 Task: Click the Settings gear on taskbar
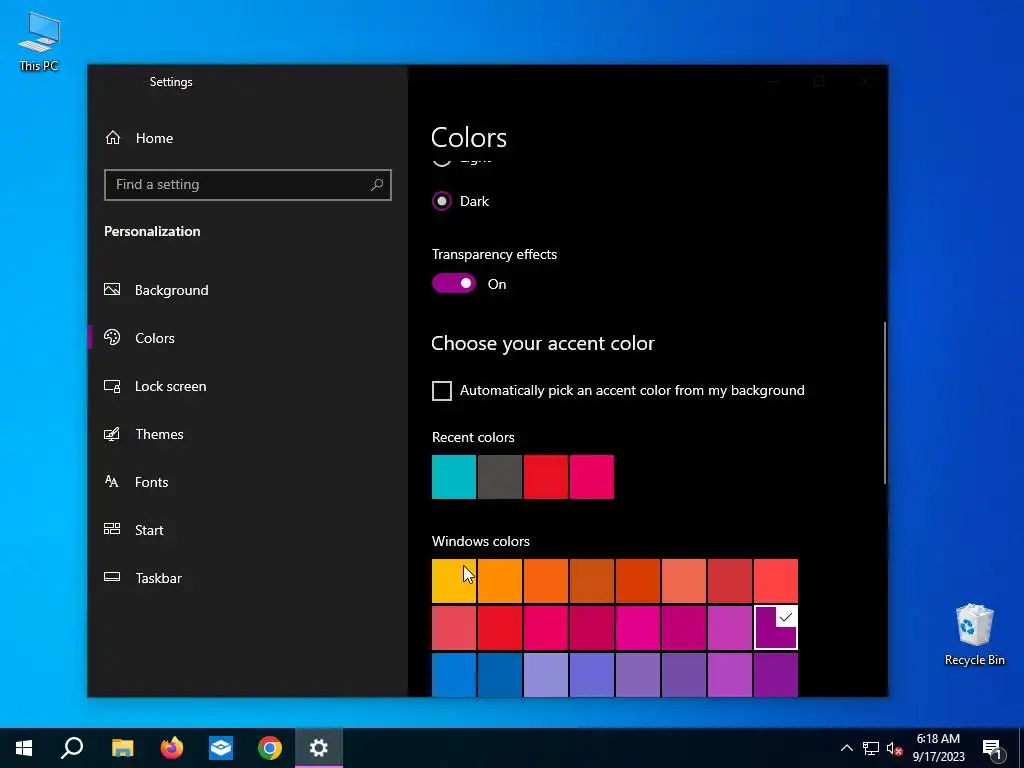point(319,748)
